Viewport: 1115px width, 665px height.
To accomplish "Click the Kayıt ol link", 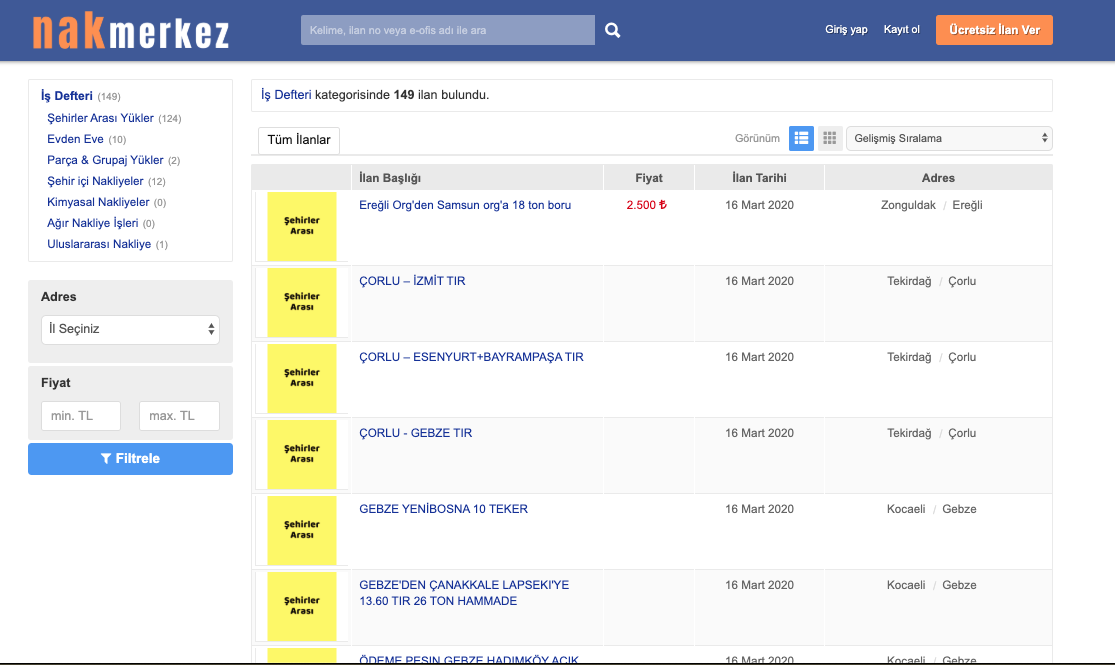I will click(x=901, y=30).
